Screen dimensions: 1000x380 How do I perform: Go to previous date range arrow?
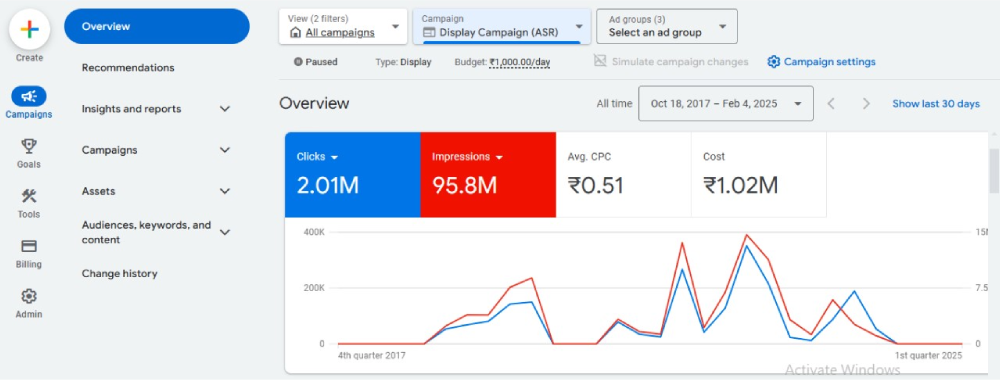(831, 103)
